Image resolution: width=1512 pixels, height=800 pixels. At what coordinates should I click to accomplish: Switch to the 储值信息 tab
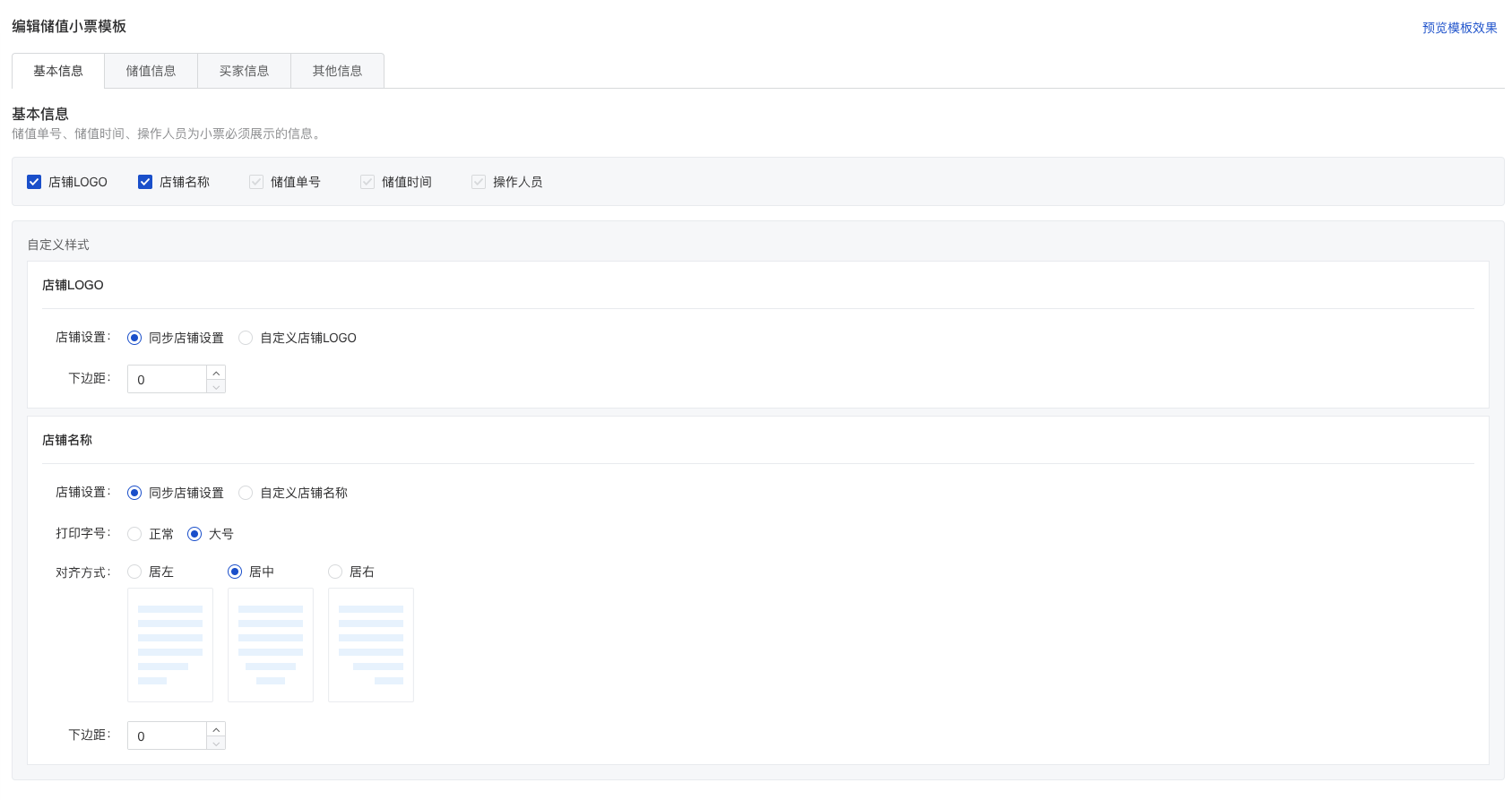pos(151,71)
